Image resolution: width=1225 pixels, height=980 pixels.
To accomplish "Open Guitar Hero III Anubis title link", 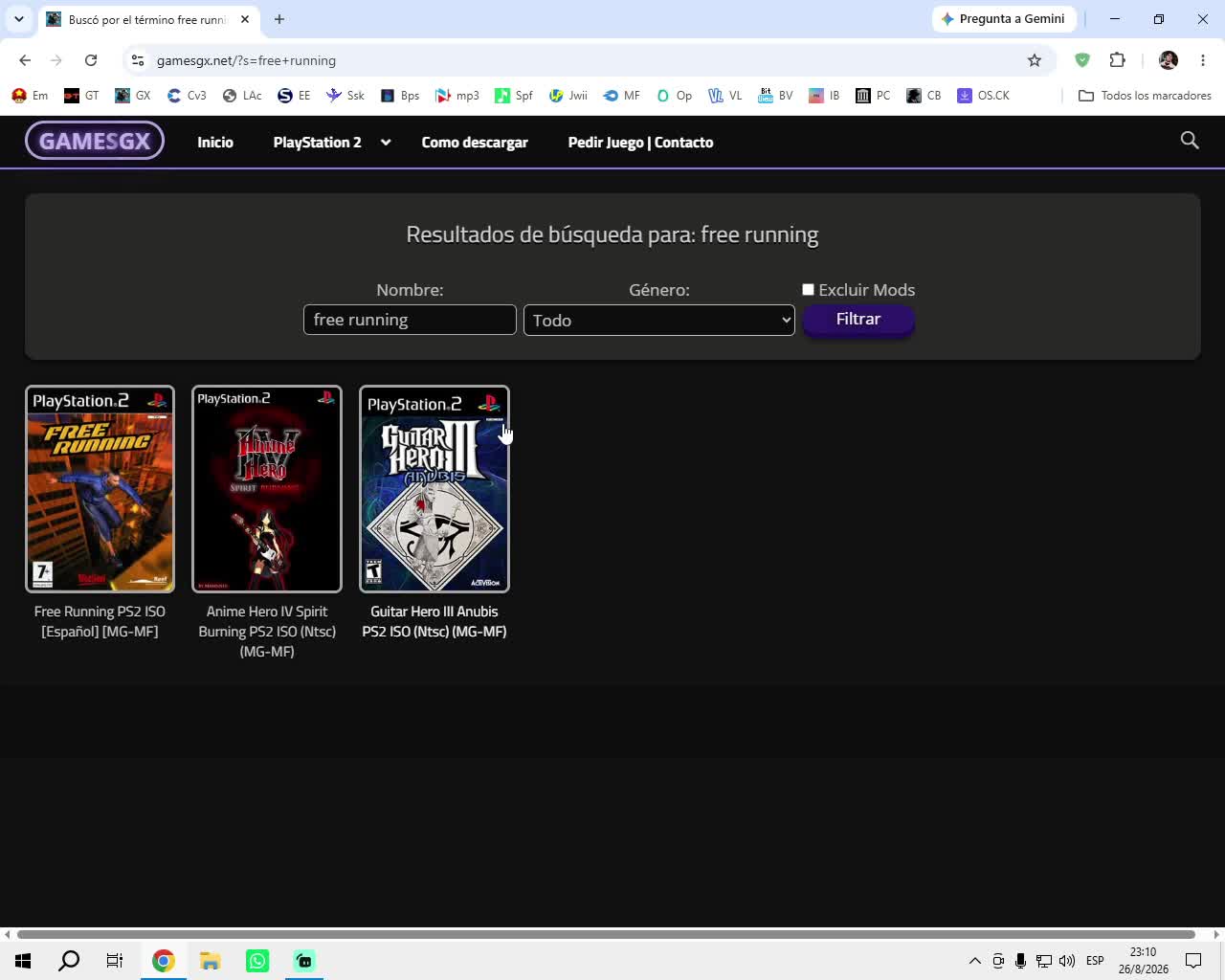I will click(x=434, y=621).
